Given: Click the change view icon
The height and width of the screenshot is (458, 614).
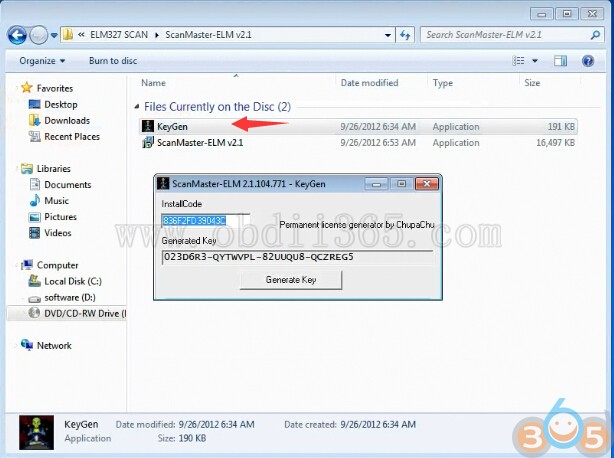Looking at the screenshot, I should (x=519, y=61).
